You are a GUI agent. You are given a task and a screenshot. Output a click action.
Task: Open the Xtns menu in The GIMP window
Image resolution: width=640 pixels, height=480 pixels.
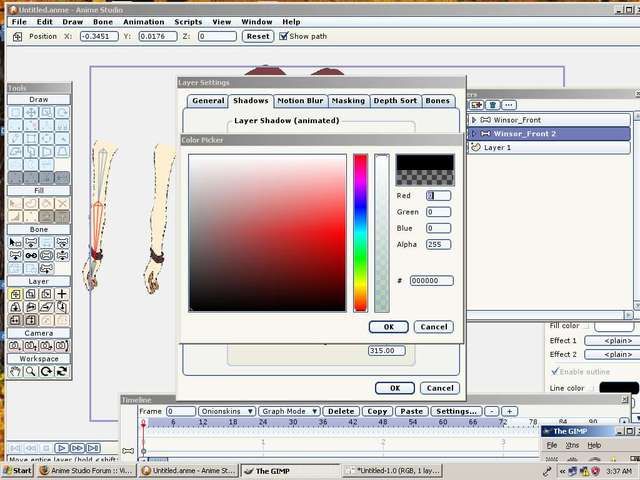pyautogui.click(x=572, y=445)
